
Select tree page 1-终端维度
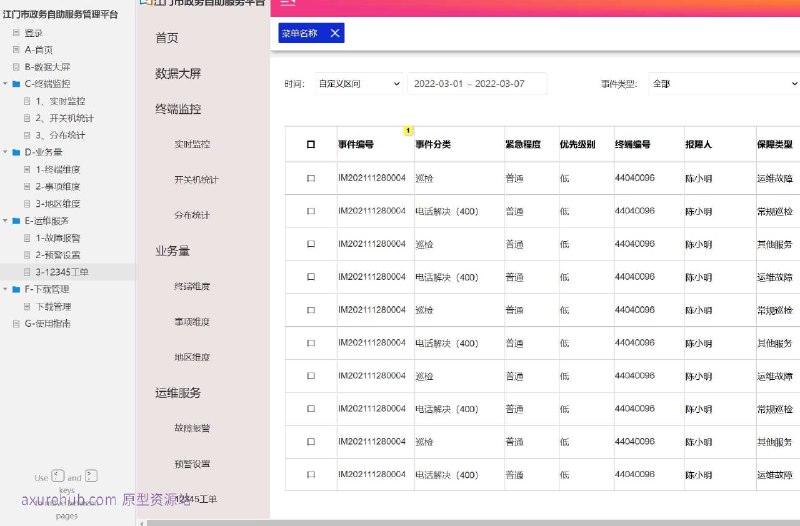click(x=58, y=169)
